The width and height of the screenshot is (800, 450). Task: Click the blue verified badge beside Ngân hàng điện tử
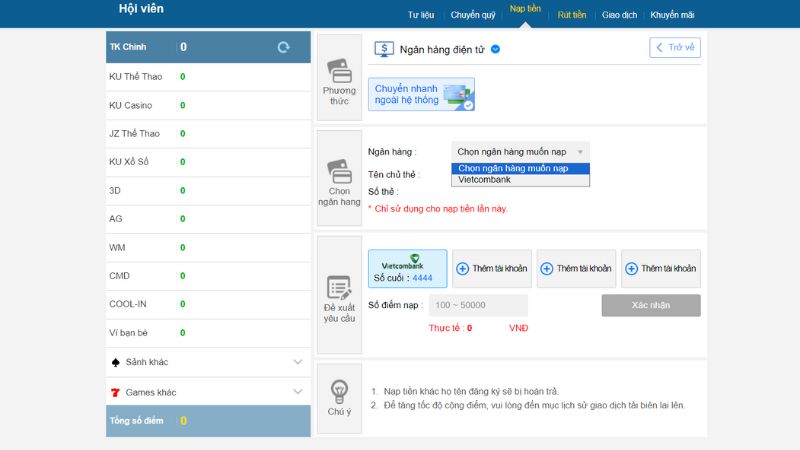coord(496,48)
